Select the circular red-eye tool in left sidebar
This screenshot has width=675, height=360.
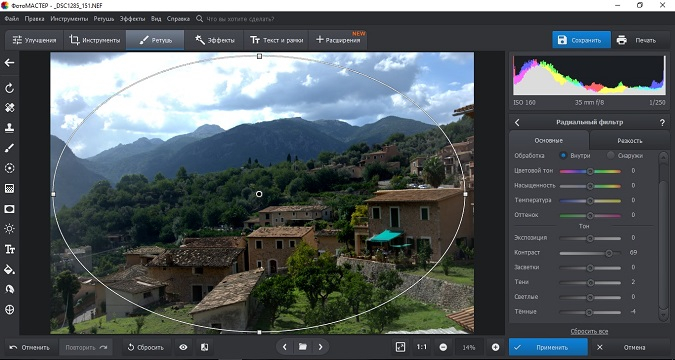pos(9,168)
